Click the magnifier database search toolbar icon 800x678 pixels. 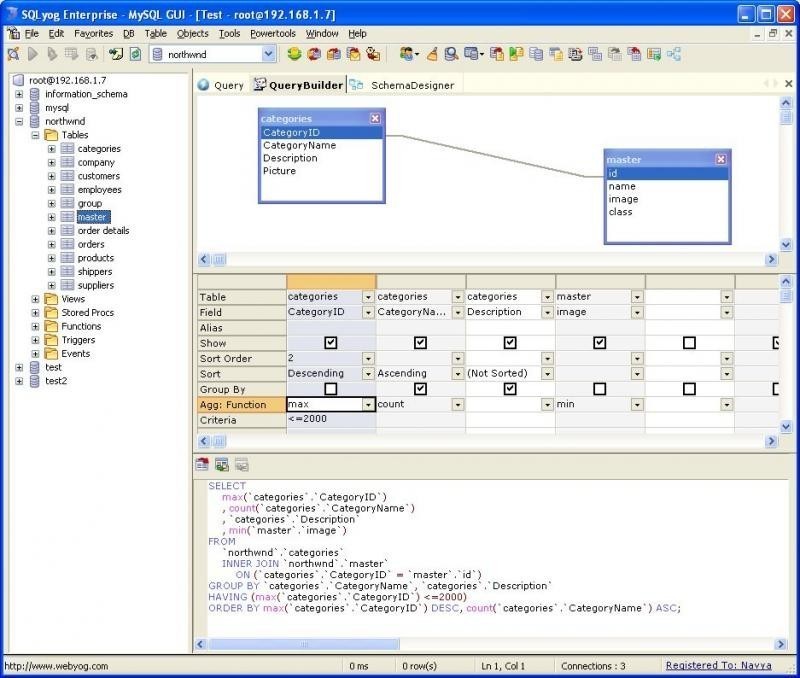point(451,54)
